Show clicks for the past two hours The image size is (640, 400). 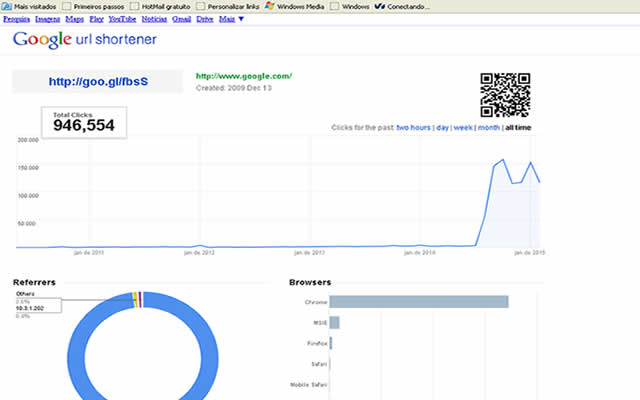point(413,128)
